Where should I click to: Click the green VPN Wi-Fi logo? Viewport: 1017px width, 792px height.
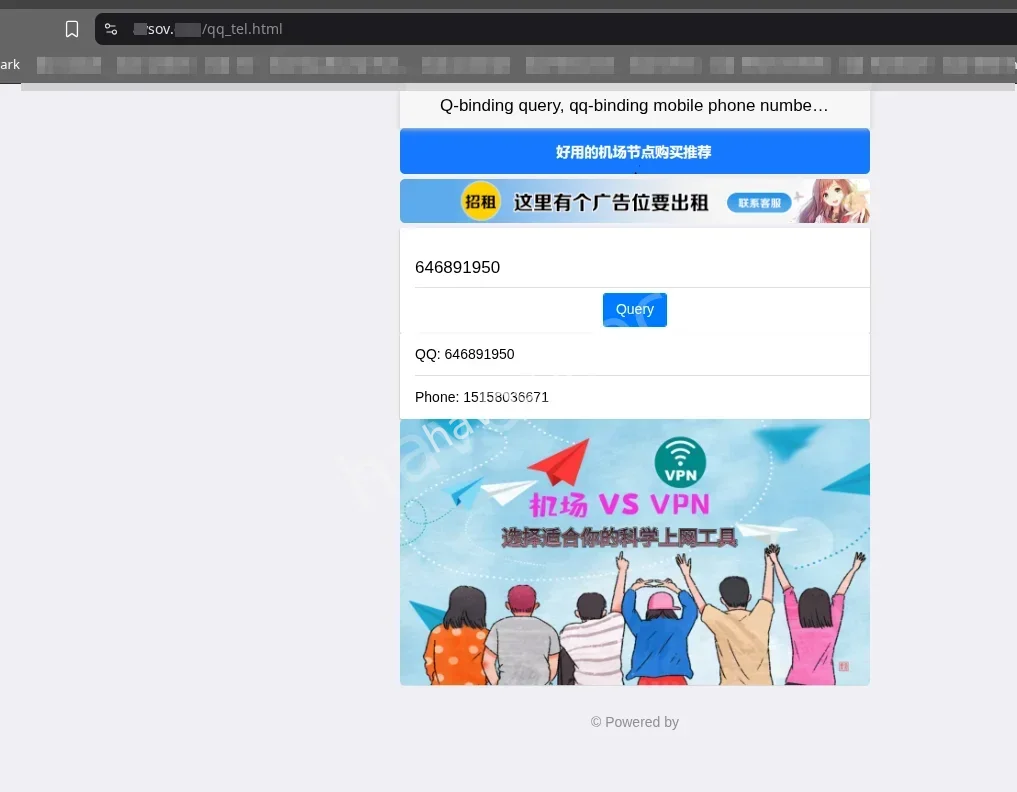(x=680, y=463)
